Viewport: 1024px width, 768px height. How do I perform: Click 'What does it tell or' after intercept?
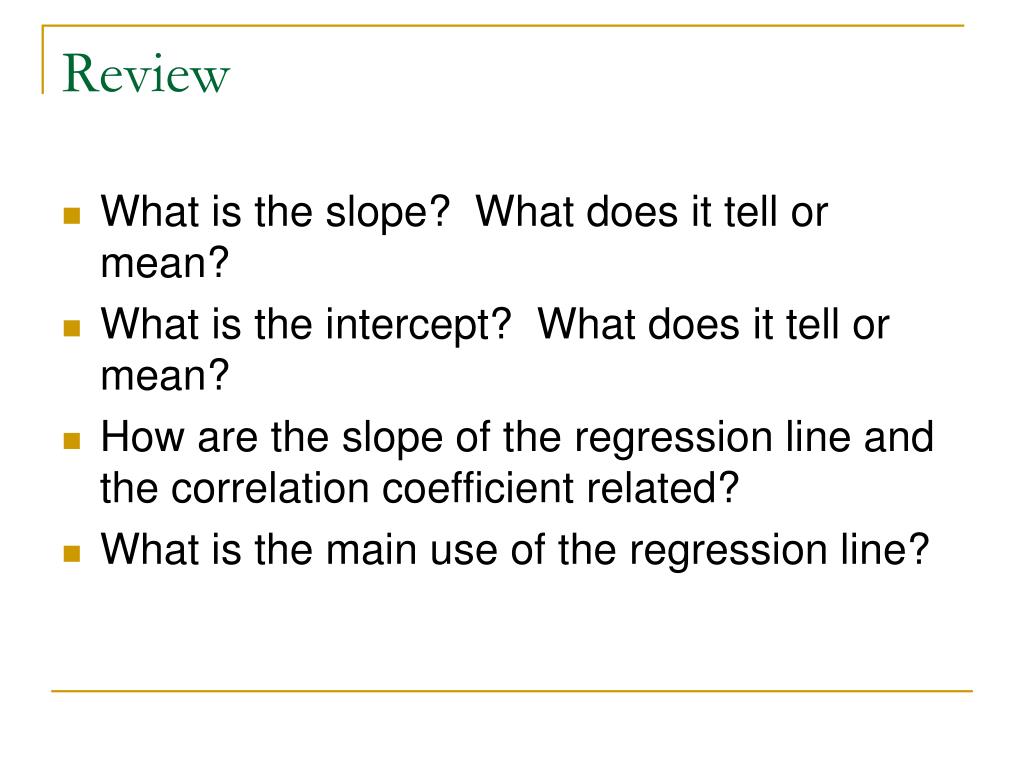pyautogui.click(x=713, y=325)
